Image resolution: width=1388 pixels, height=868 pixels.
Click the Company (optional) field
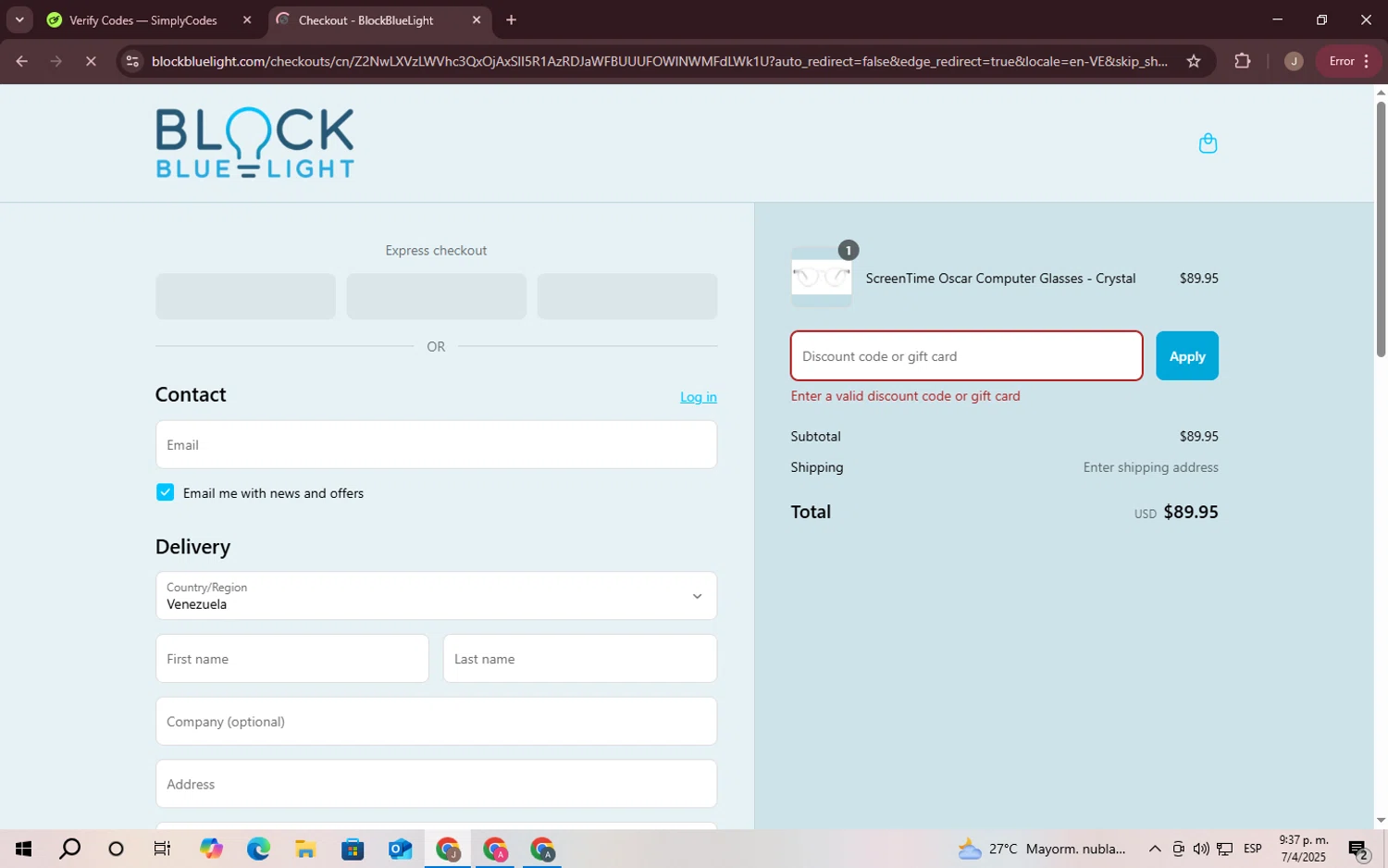pos(436,721)
